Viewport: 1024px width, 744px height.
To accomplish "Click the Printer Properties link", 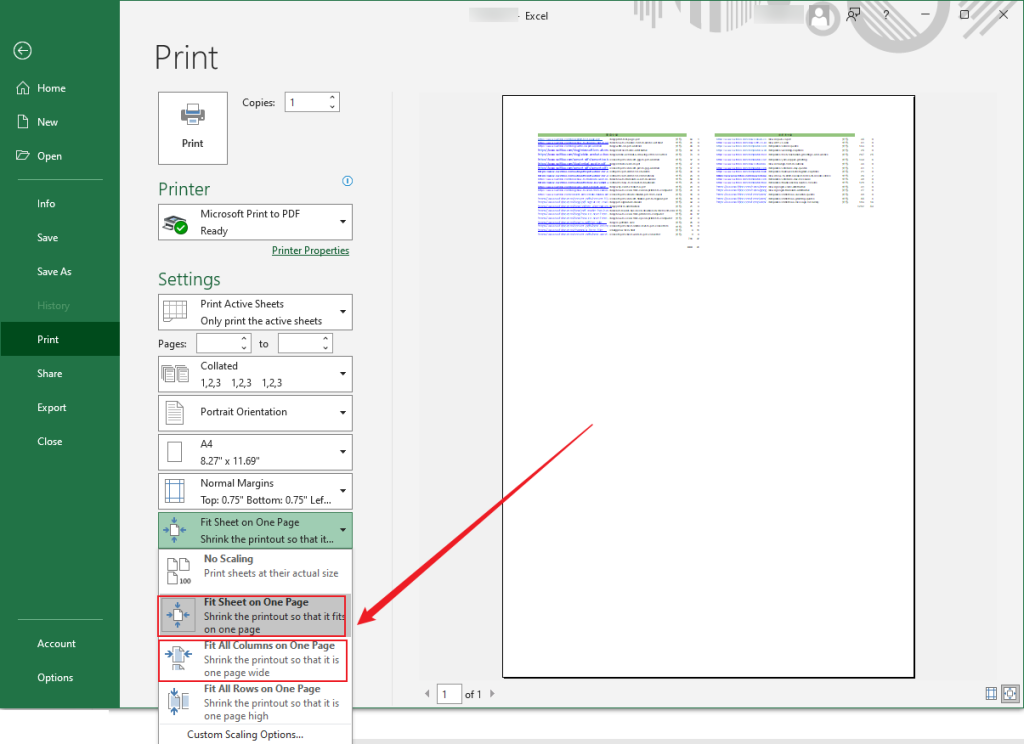I will 310,250.
